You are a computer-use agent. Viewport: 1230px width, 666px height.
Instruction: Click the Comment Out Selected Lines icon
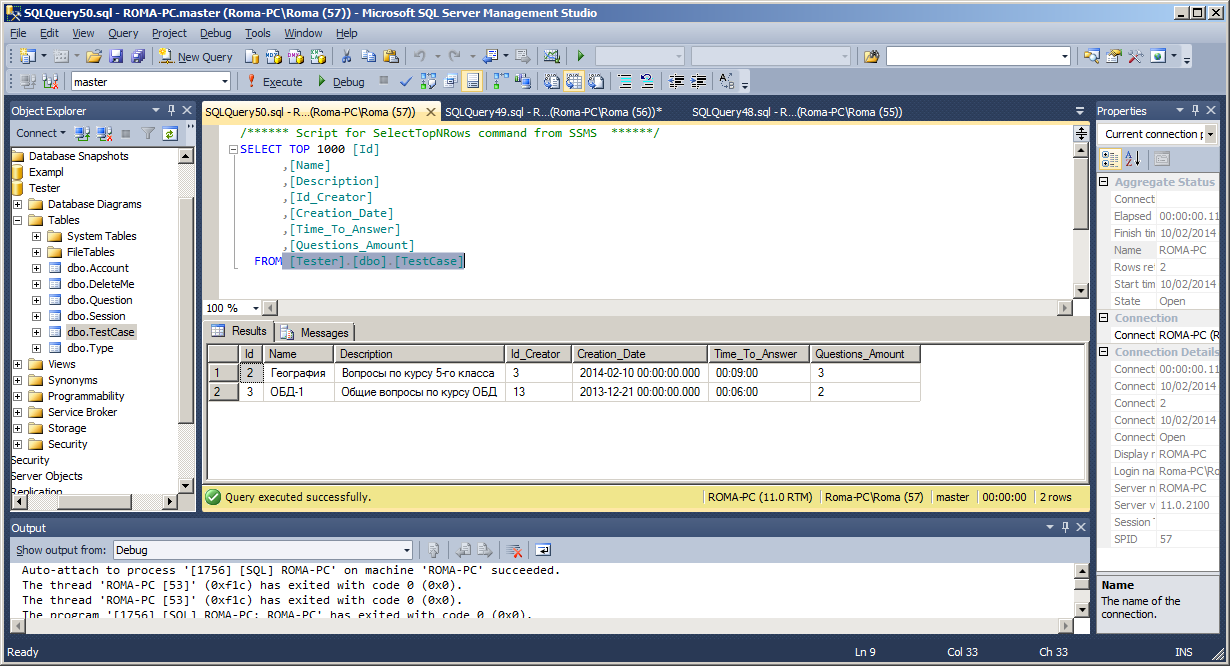pos(624,82)
